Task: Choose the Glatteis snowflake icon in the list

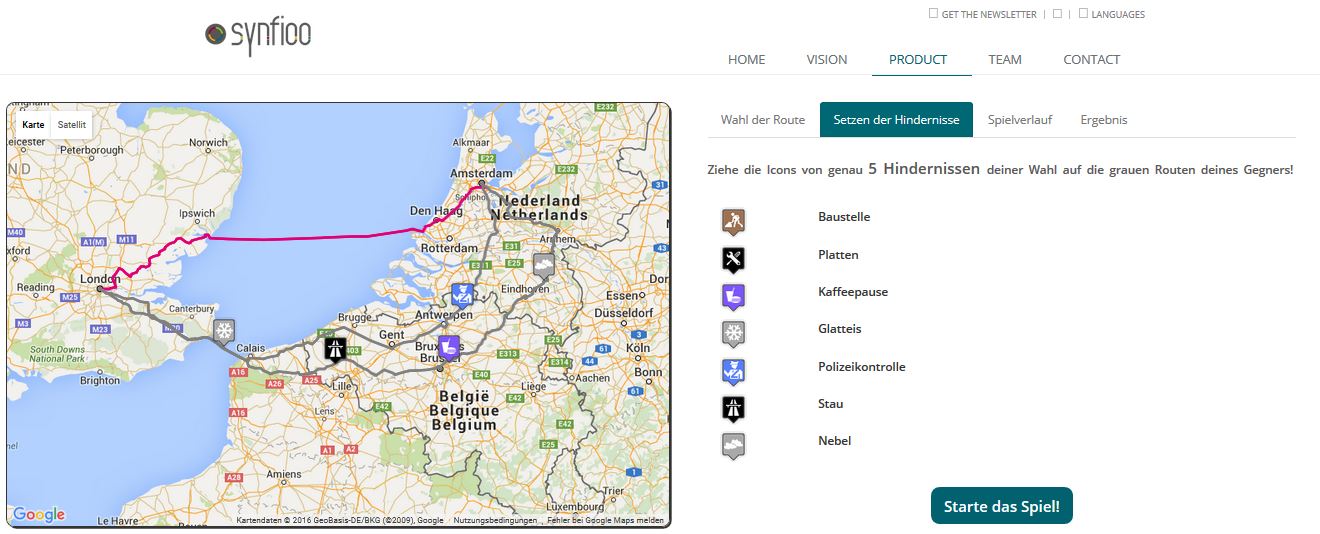Action: tap(733, 332)
